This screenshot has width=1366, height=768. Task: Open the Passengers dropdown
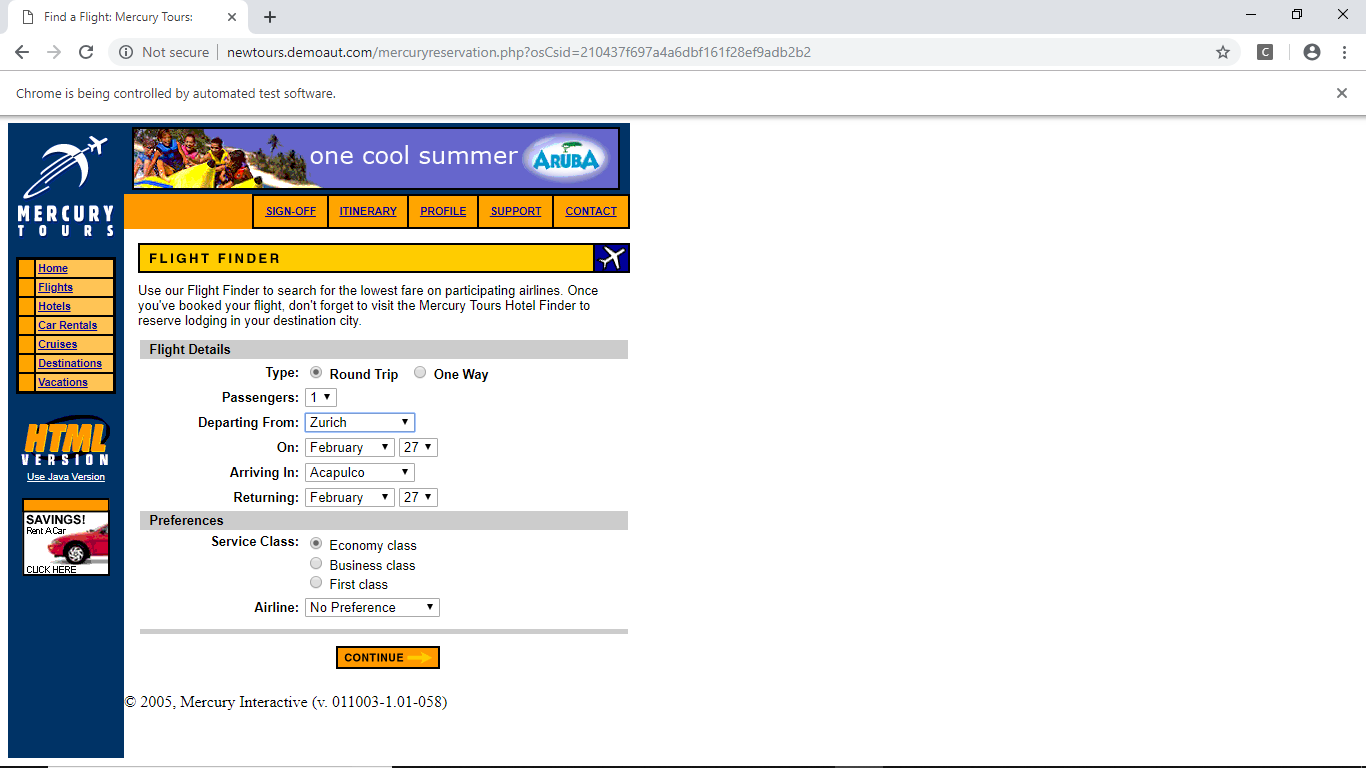coord(321,397)
